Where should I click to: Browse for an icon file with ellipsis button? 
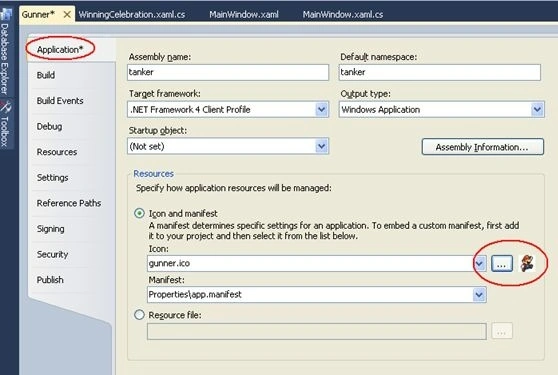[x=502, y=264]
